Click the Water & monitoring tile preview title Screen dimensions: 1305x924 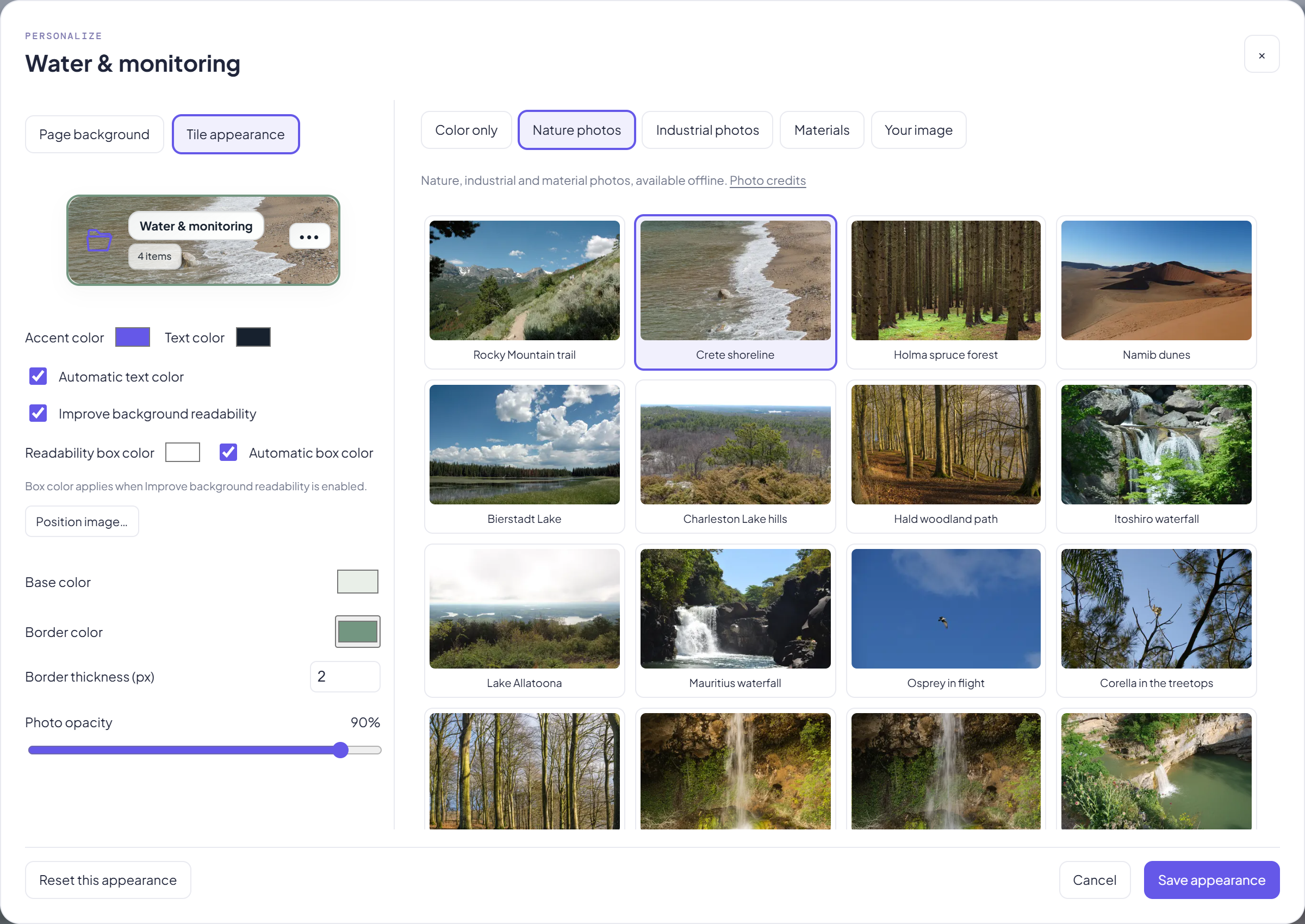(x=196, y=226)
